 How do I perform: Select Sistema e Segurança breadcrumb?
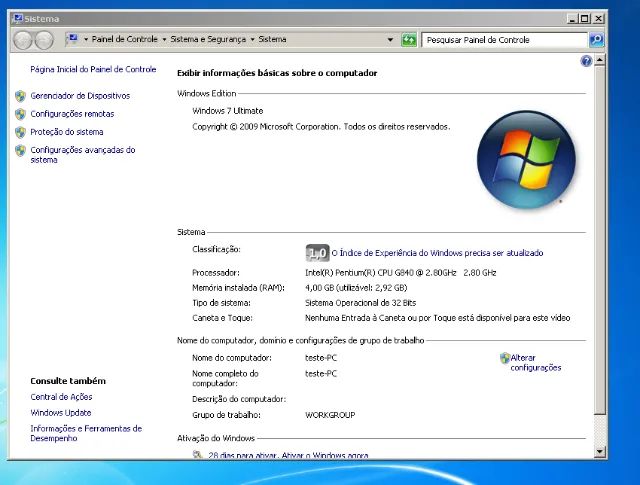[208, 39]
